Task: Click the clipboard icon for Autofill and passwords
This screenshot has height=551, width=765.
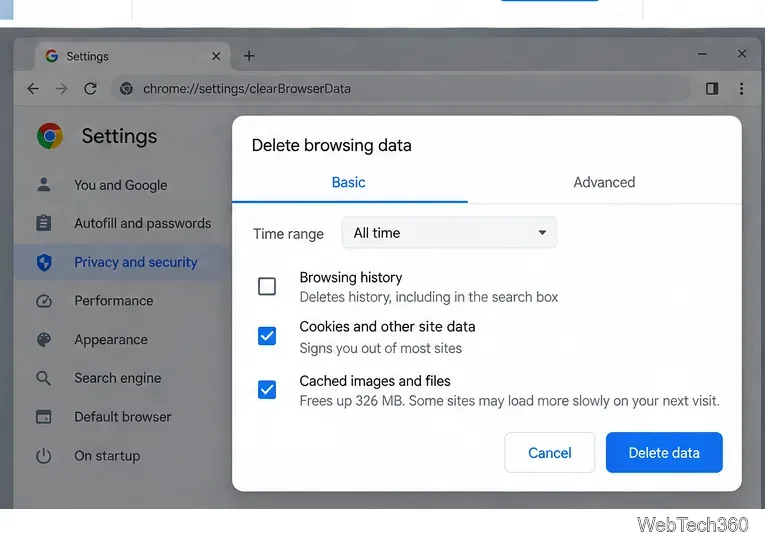Action: (43, 223)
